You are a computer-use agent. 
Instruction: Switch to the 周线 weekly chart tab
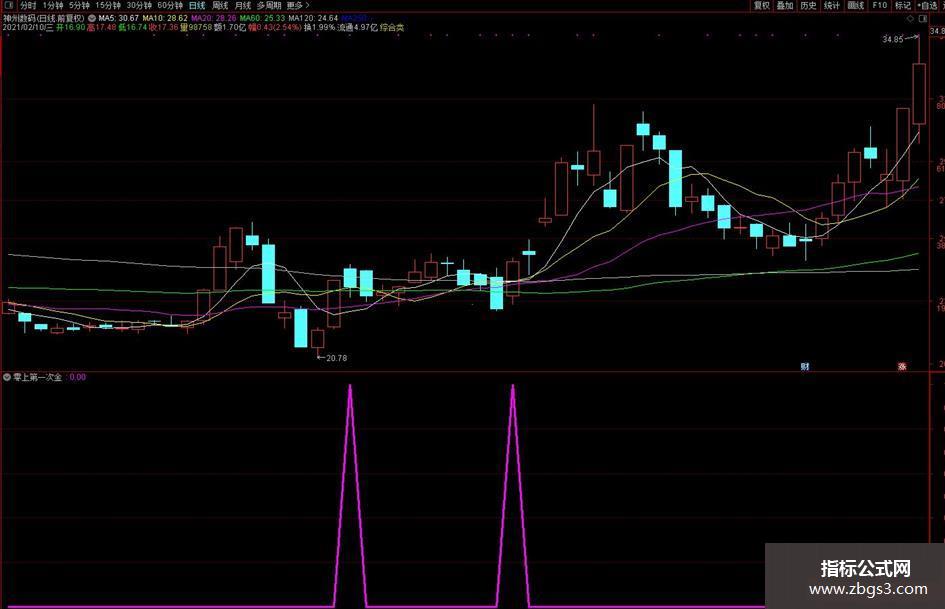(220, 5)
